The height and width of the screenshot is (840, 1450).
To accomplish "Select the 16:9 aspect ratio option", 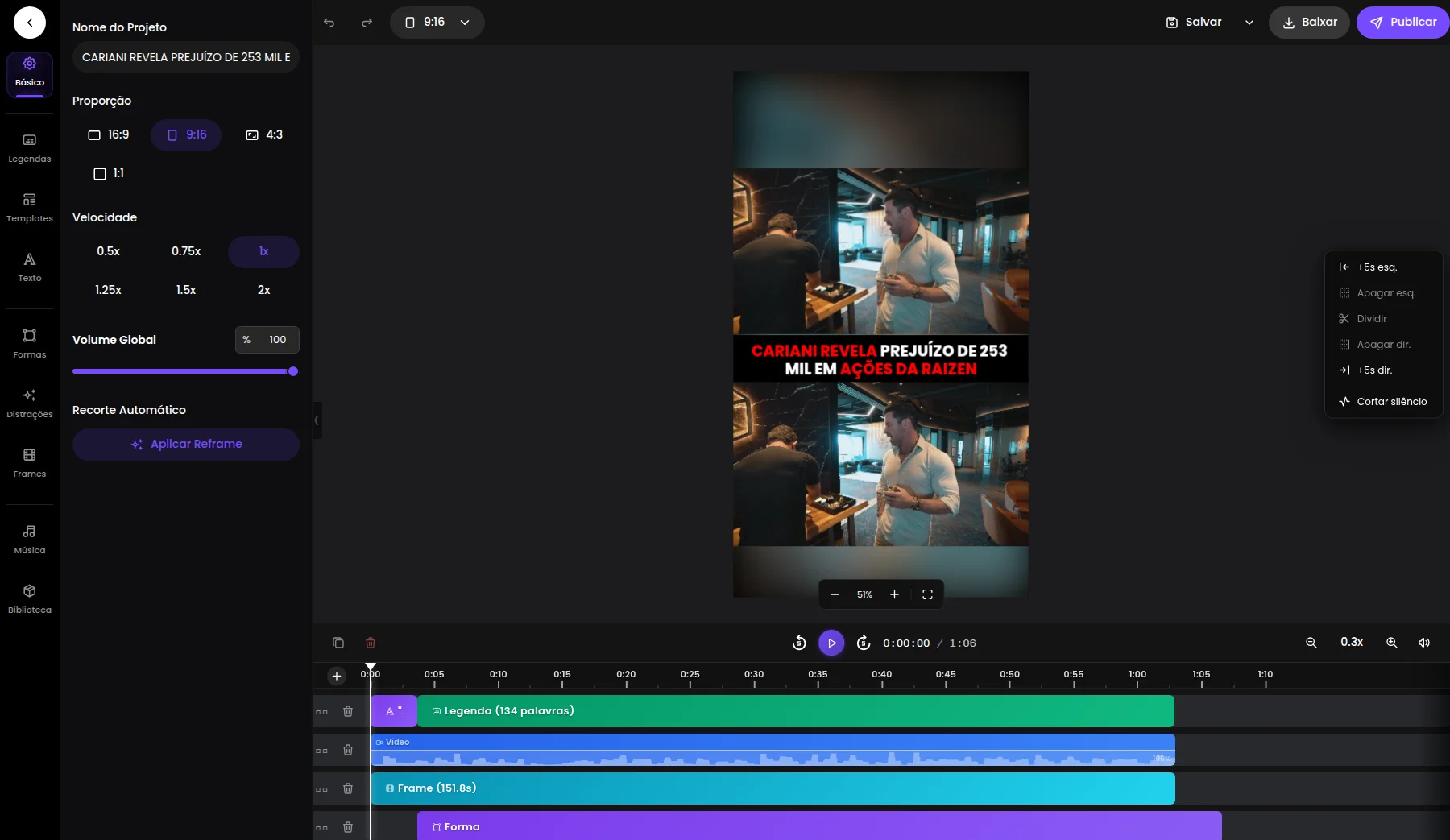I will [x=109, y=134].
